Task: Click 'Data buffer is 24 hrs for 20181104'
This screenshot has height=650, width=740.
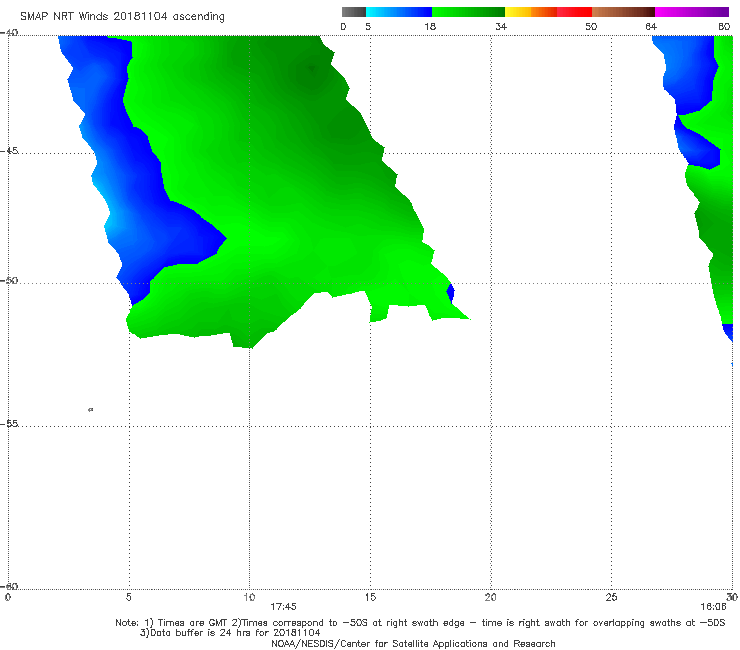Action: 235,633
